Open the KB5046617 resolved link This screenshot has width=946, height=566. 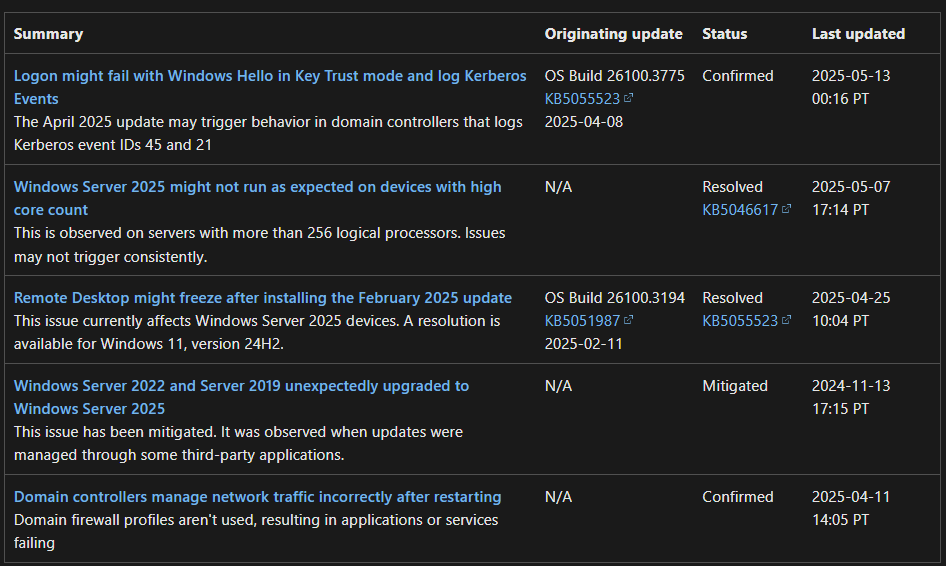pyautogui.click(x=740, y=209)
